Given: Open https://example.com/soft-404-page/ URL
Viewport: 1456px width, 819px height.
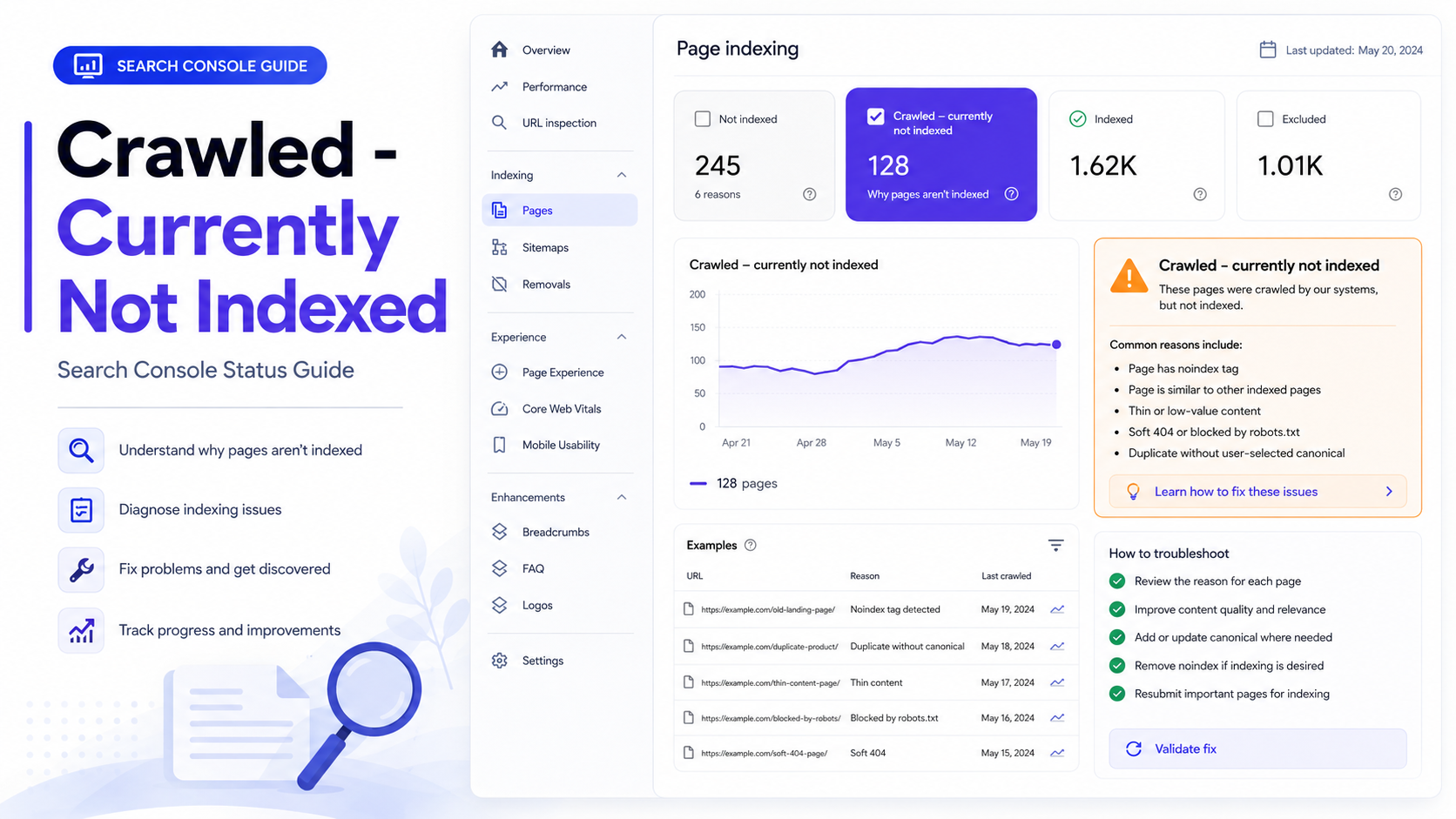Looking at the screenshot, I should (x=764, y=754).
